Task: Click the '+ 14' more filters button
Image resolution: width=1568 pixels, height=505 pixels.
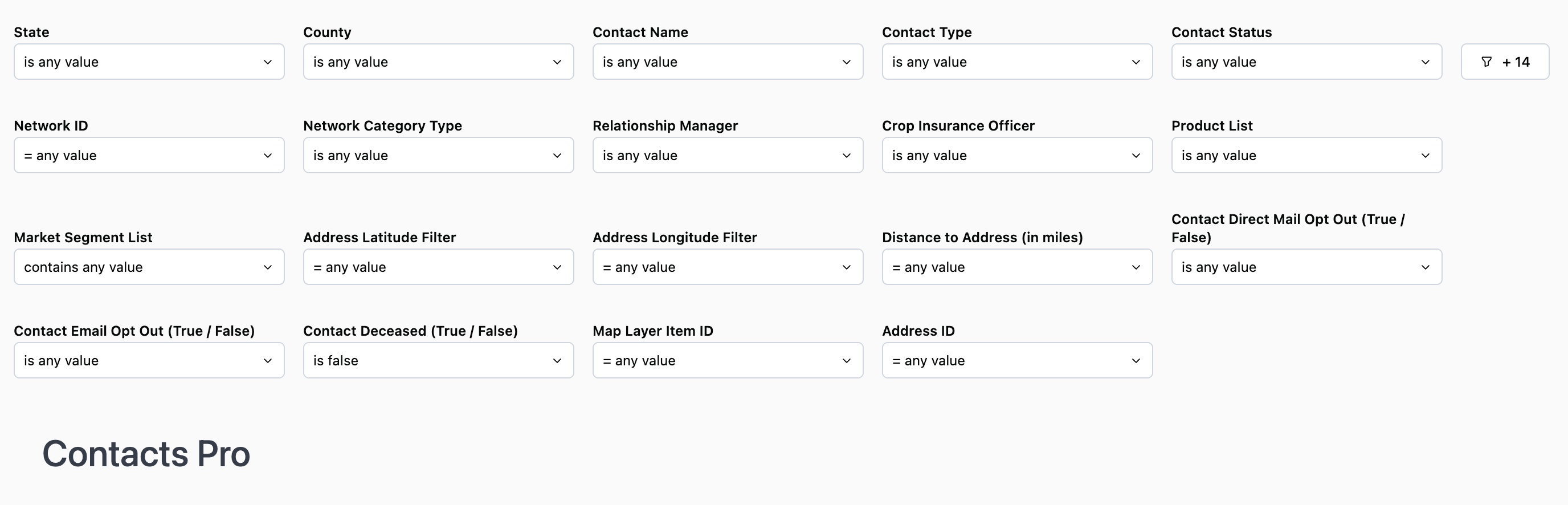Action: 1505,62
